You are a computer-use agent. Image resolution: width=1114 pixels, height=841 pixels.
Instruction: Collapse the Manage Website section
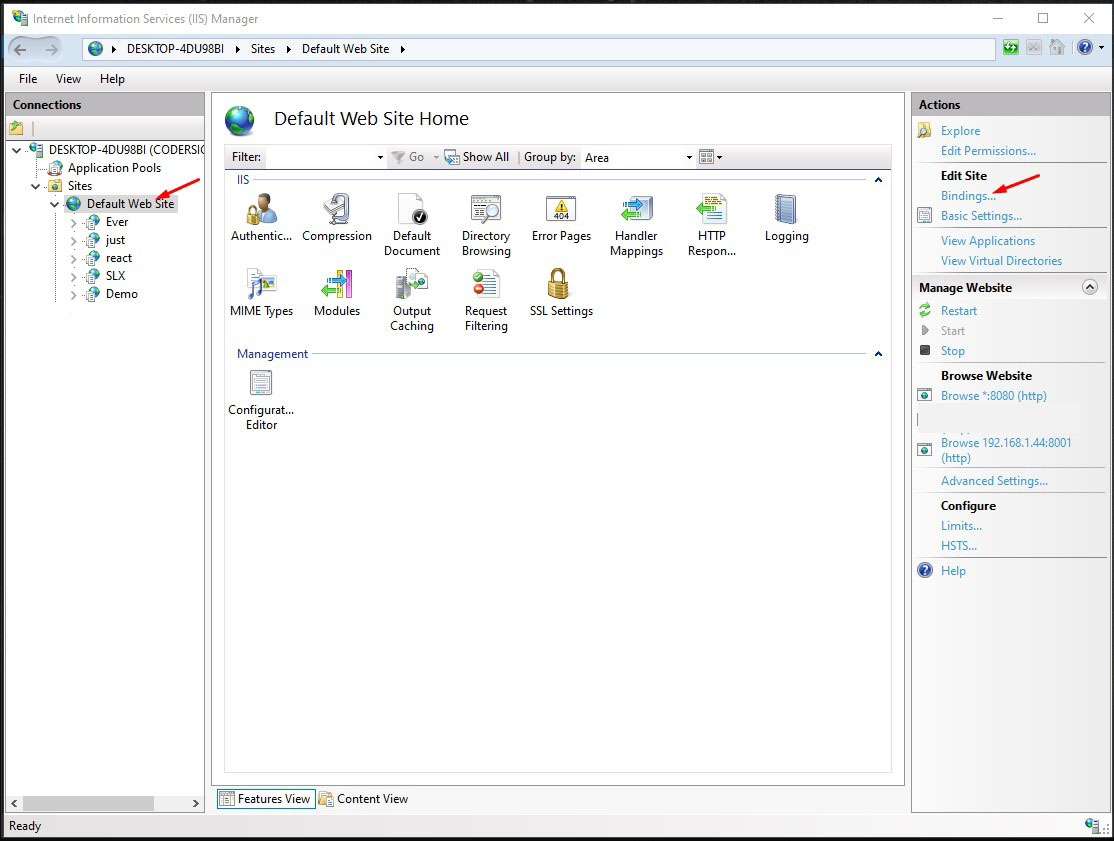pos(1090,287)
